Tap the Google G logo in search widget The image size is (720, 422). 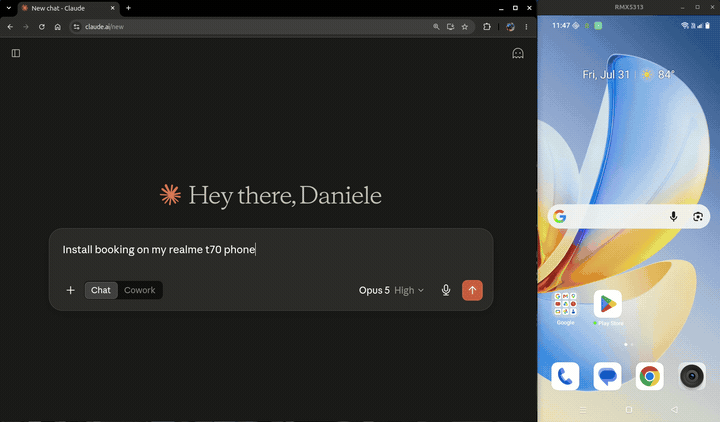[x=559, y=216]
